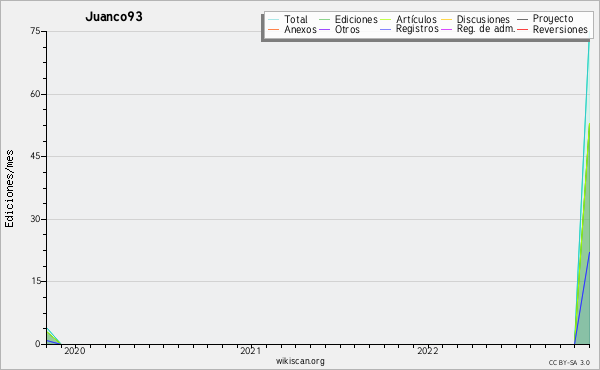The width and height of the screenshot is (600, 370).
Task: Select the Reg. de adm. legend entry
Action: click(x=486, y=29)
